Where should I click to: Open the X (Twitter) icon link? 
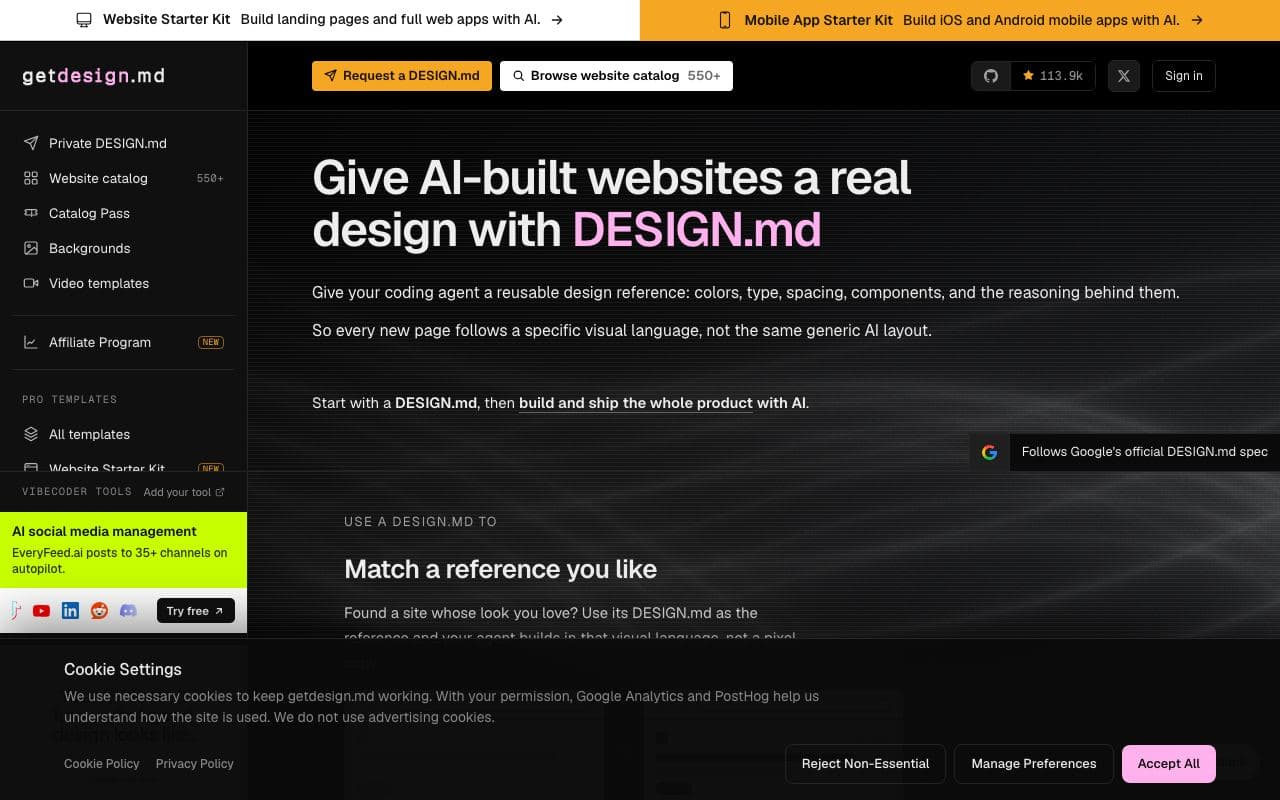point(1124,76)
